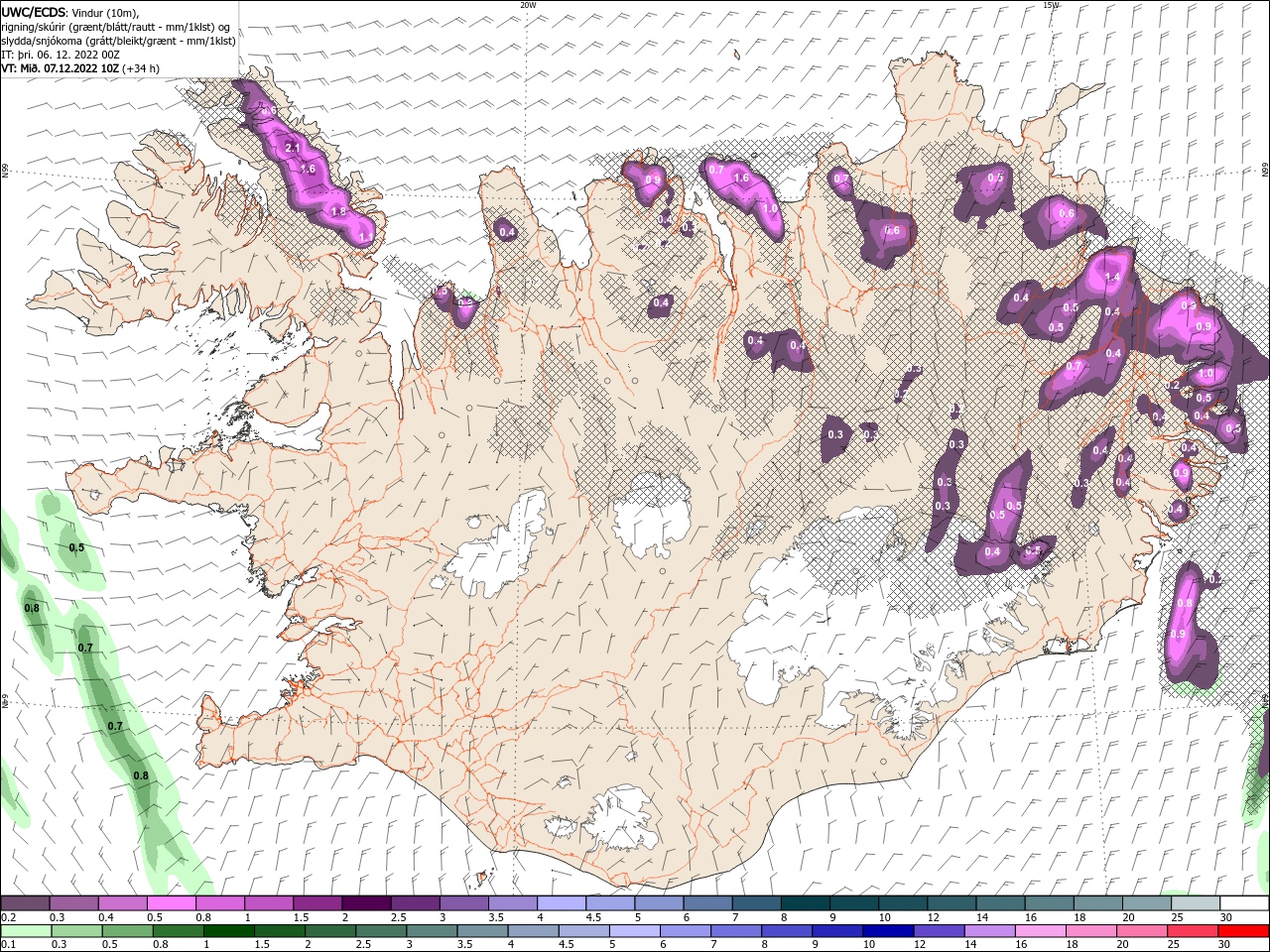1270x952 pixels.
Task: Select the deep blue rain swatch at 10–12
Action: 886,931
